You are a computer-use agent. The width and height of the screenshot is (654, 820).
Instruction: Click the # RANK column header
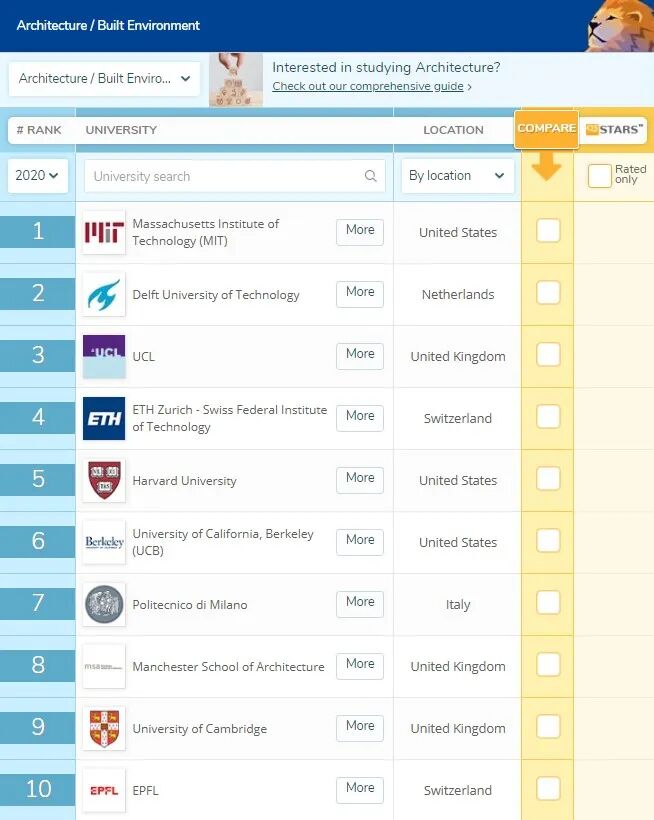tap(39, 130)
